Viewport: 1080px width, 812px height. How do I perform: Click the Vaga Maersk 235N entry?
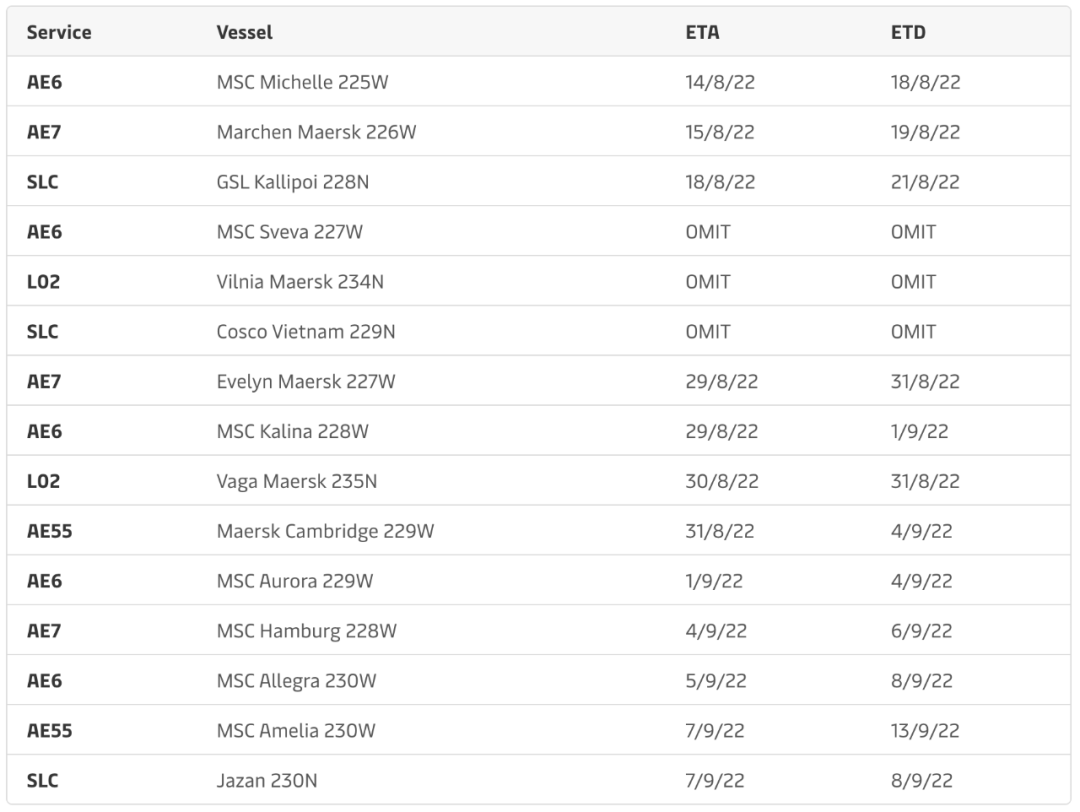pyautogui.click(x=297, y=481)
